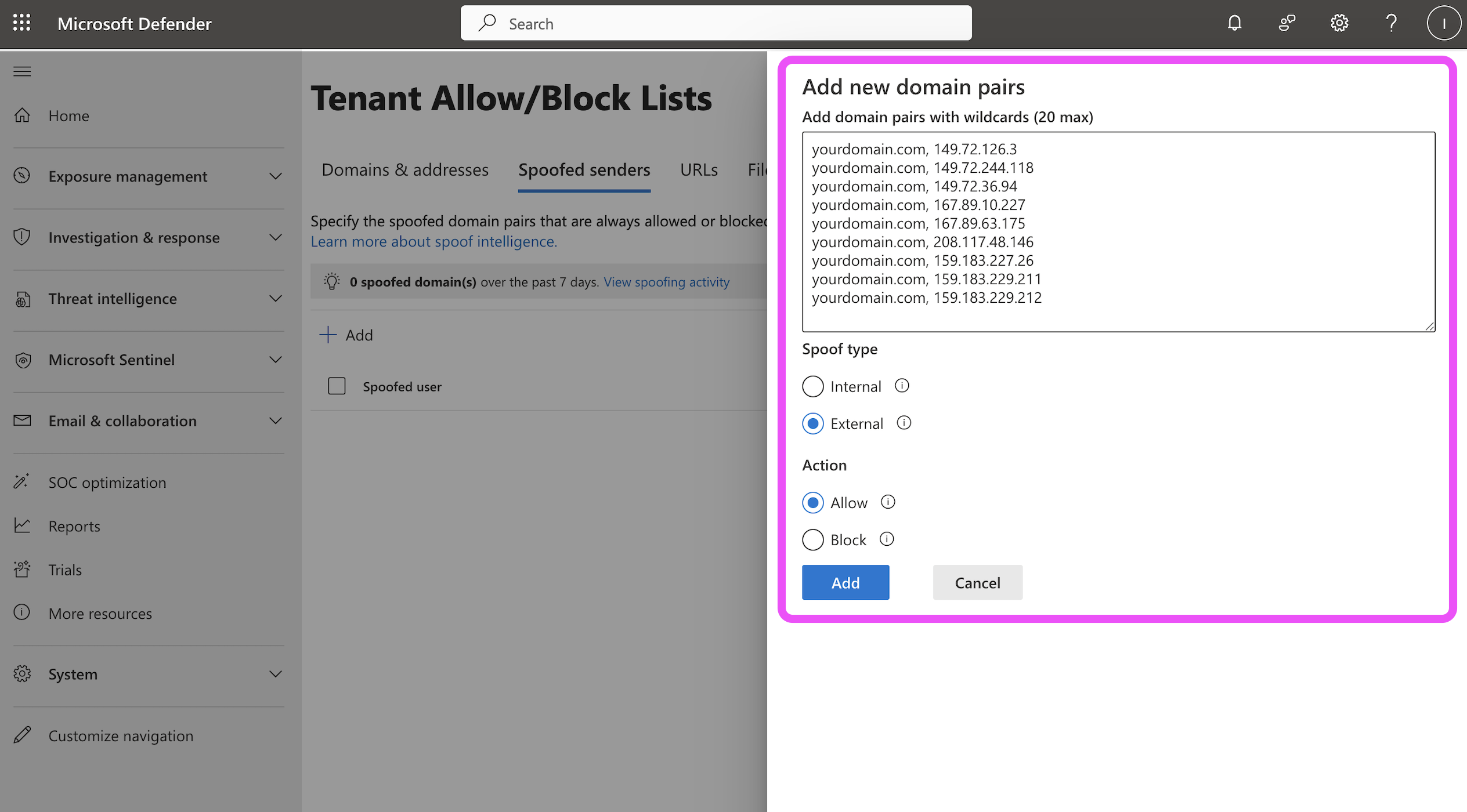
Task: Click Add on Spoofed senders toolbar
Action: coord(346,335)
